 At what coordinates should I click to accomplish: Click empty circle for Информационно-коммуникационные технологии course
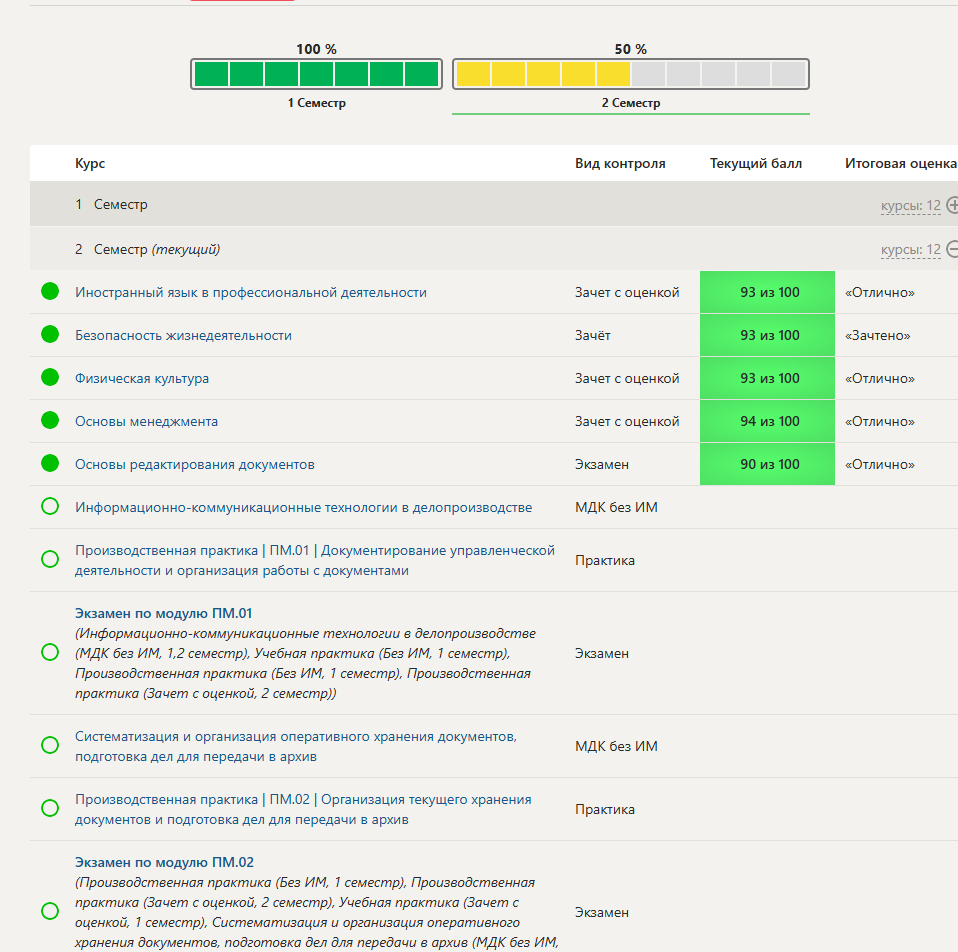click(x=50, y=507)
